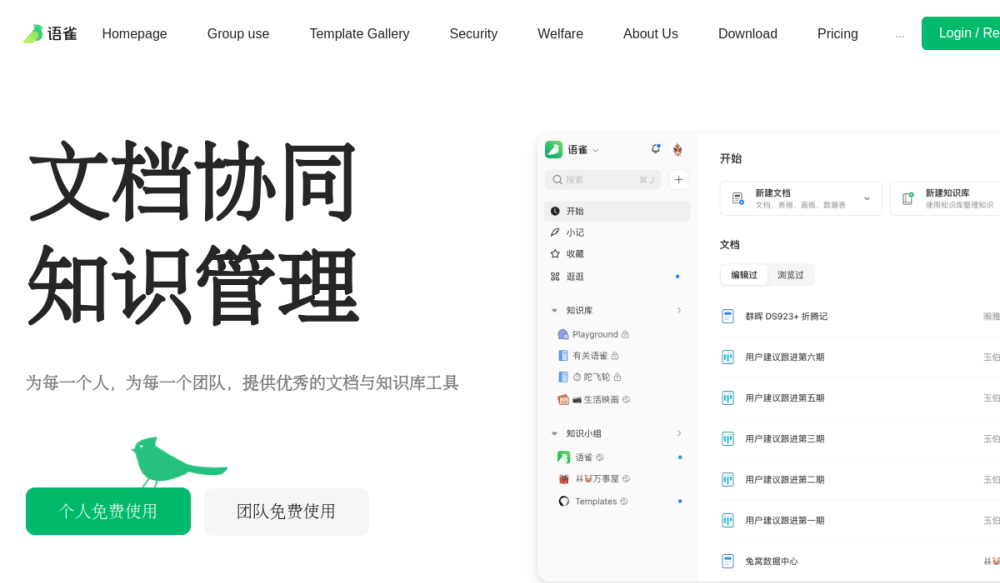Open the 语雀 workspace switcher chevron
Screen dimensions: 1000x583
click(596, 151)
